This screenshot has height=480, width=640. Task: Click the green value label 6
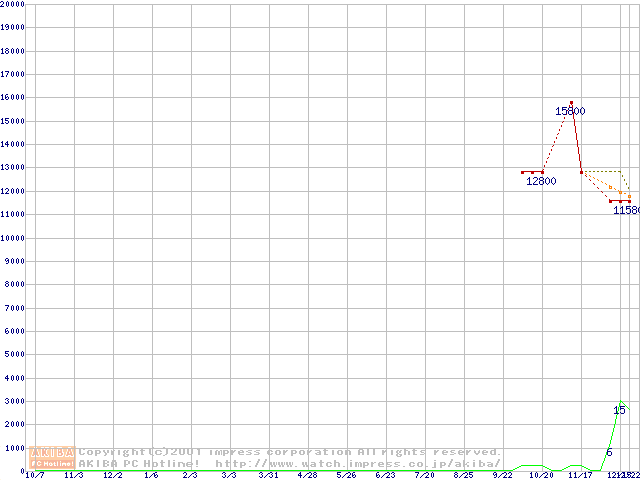coord(608,453)
